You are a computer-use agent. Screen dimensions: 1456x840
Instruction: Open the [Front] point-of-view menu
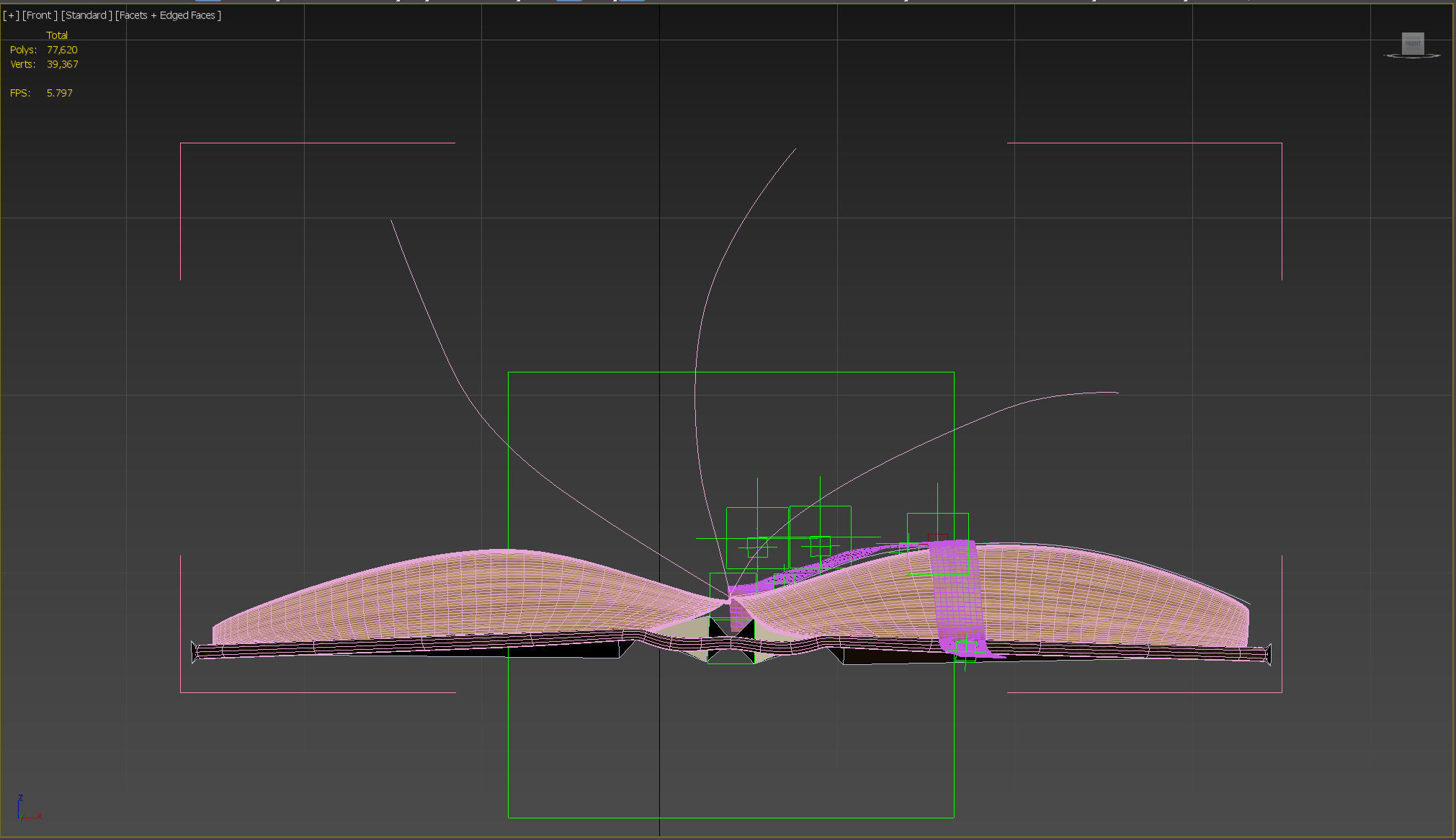40,15
